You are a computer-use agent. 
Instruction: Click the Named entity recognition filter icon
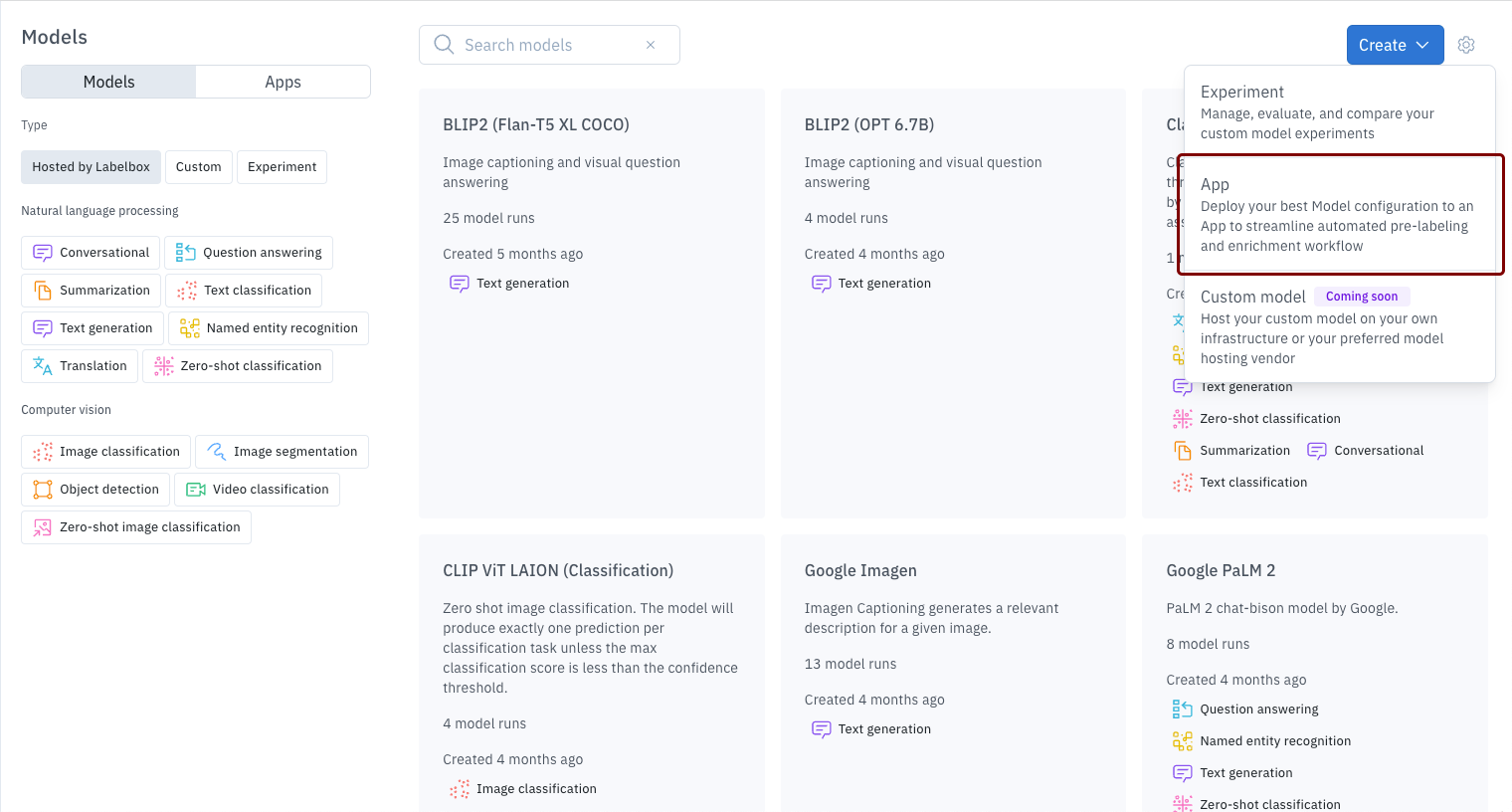pos(190,328)
